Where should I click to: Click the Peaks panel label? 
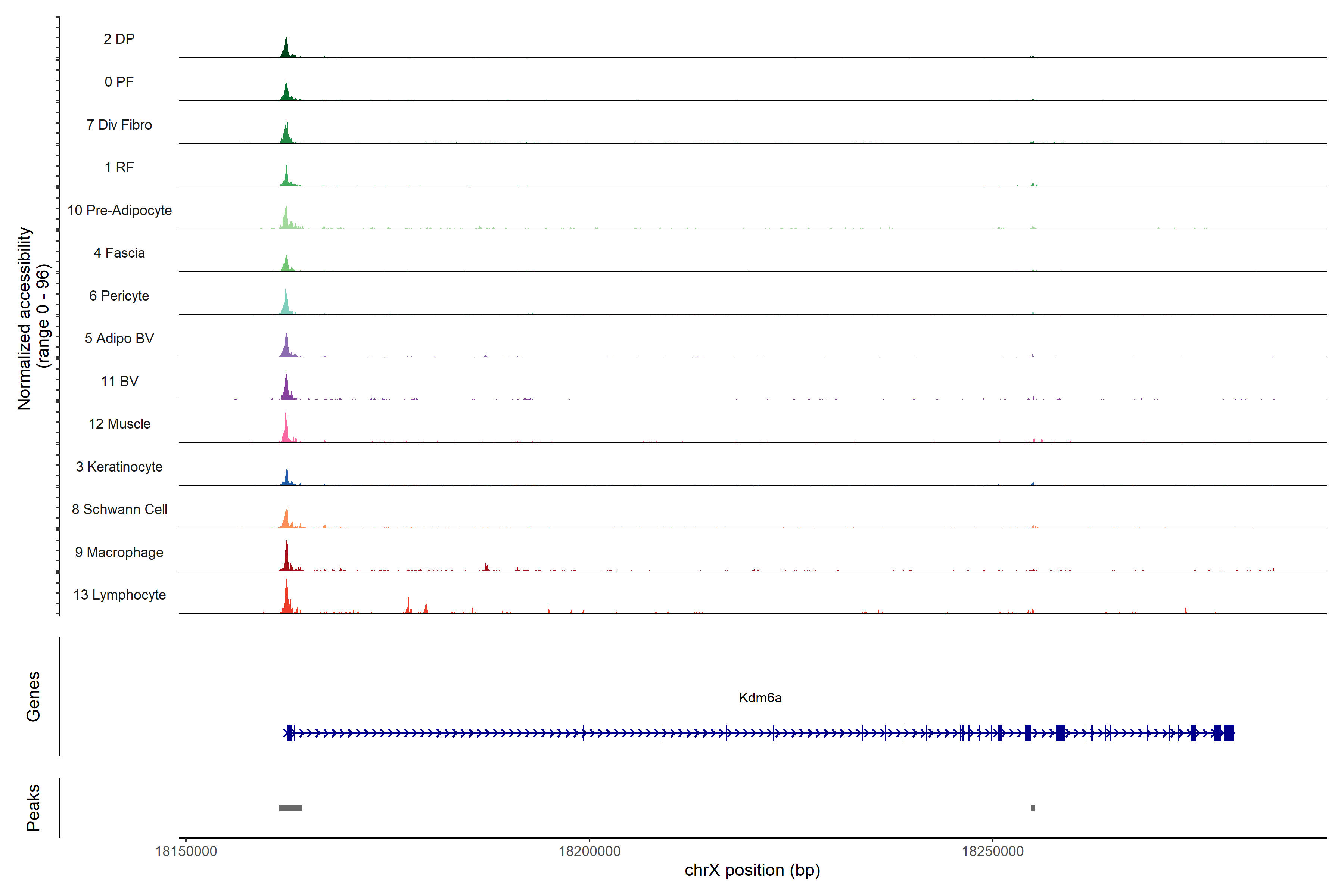coord(33,808)
